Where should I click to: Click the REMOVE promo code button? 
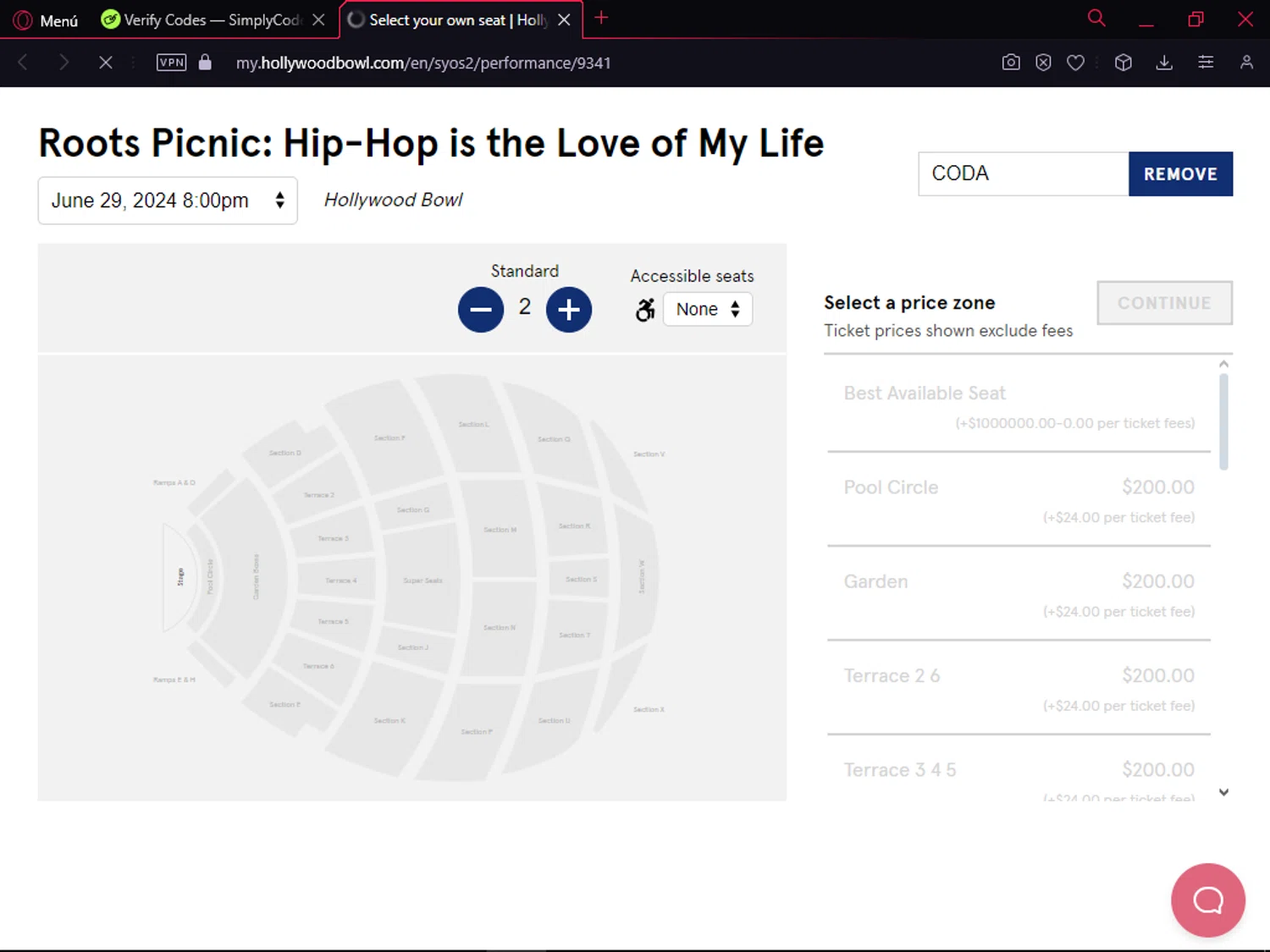click(1180, 173)
